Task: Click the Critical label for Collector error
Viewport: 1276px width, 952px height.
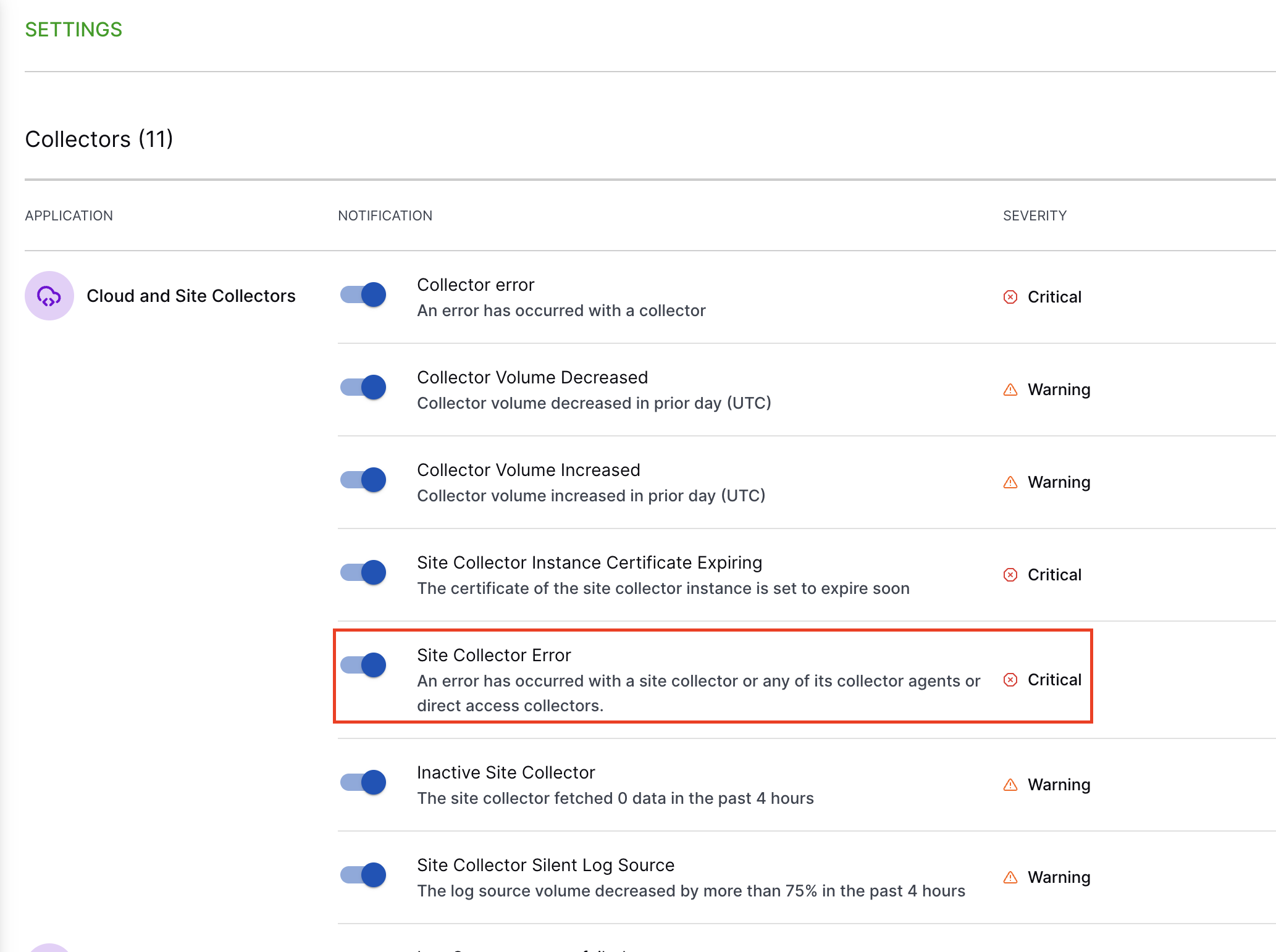Action: pyautogui.click(x=1054, y=297)
